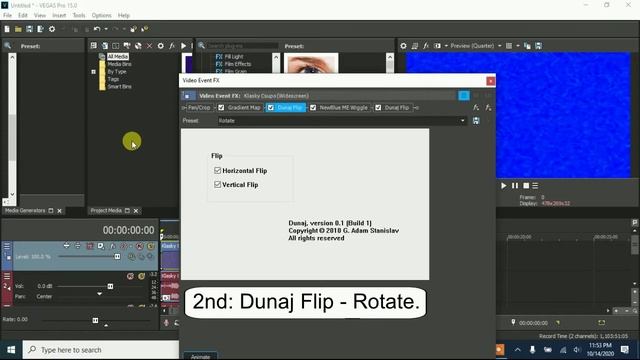
Task: Enable the Horizontal Flip checkbox
Action: tap(218, 171)
